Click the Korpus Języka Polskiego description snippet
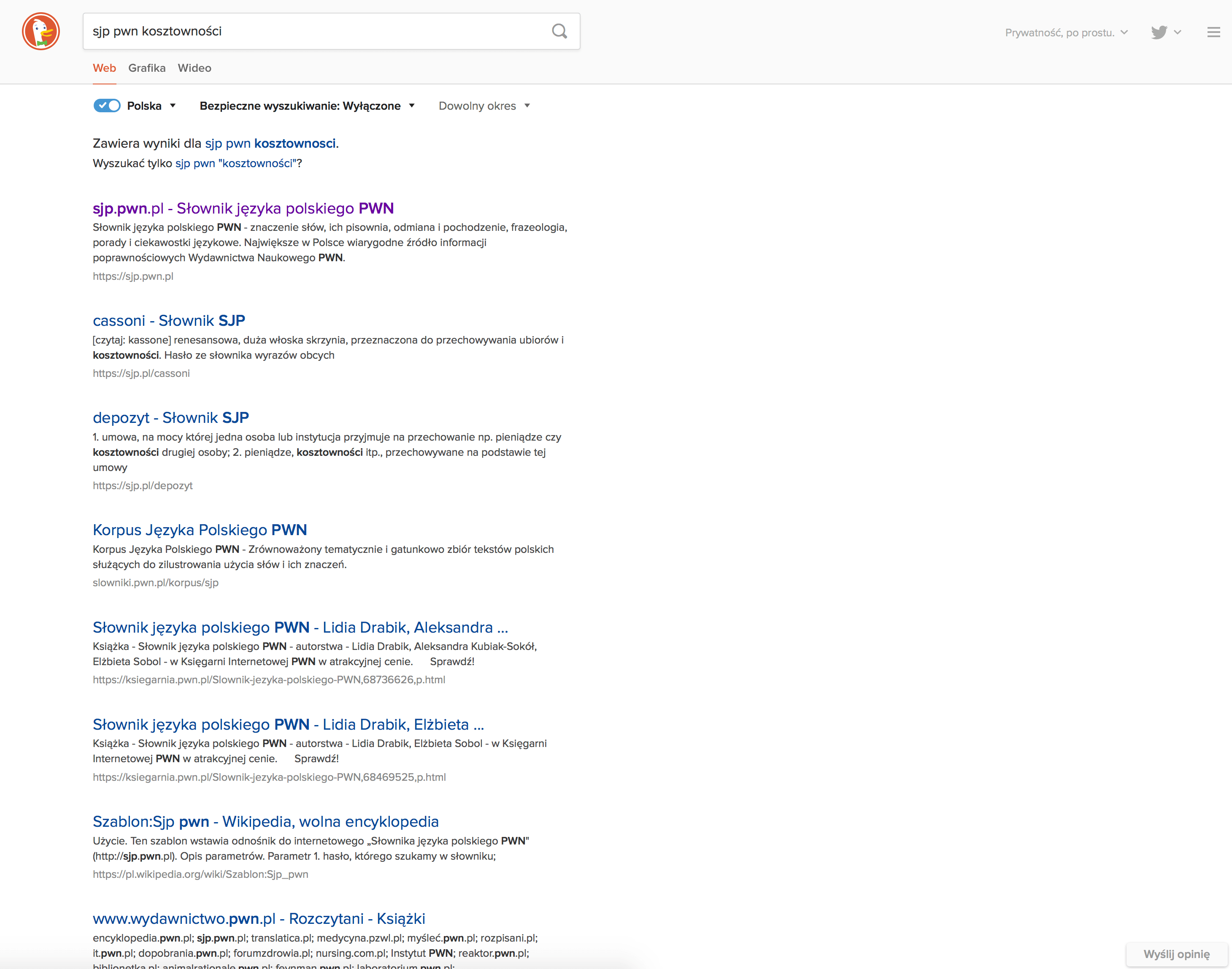 click(323, 557)
